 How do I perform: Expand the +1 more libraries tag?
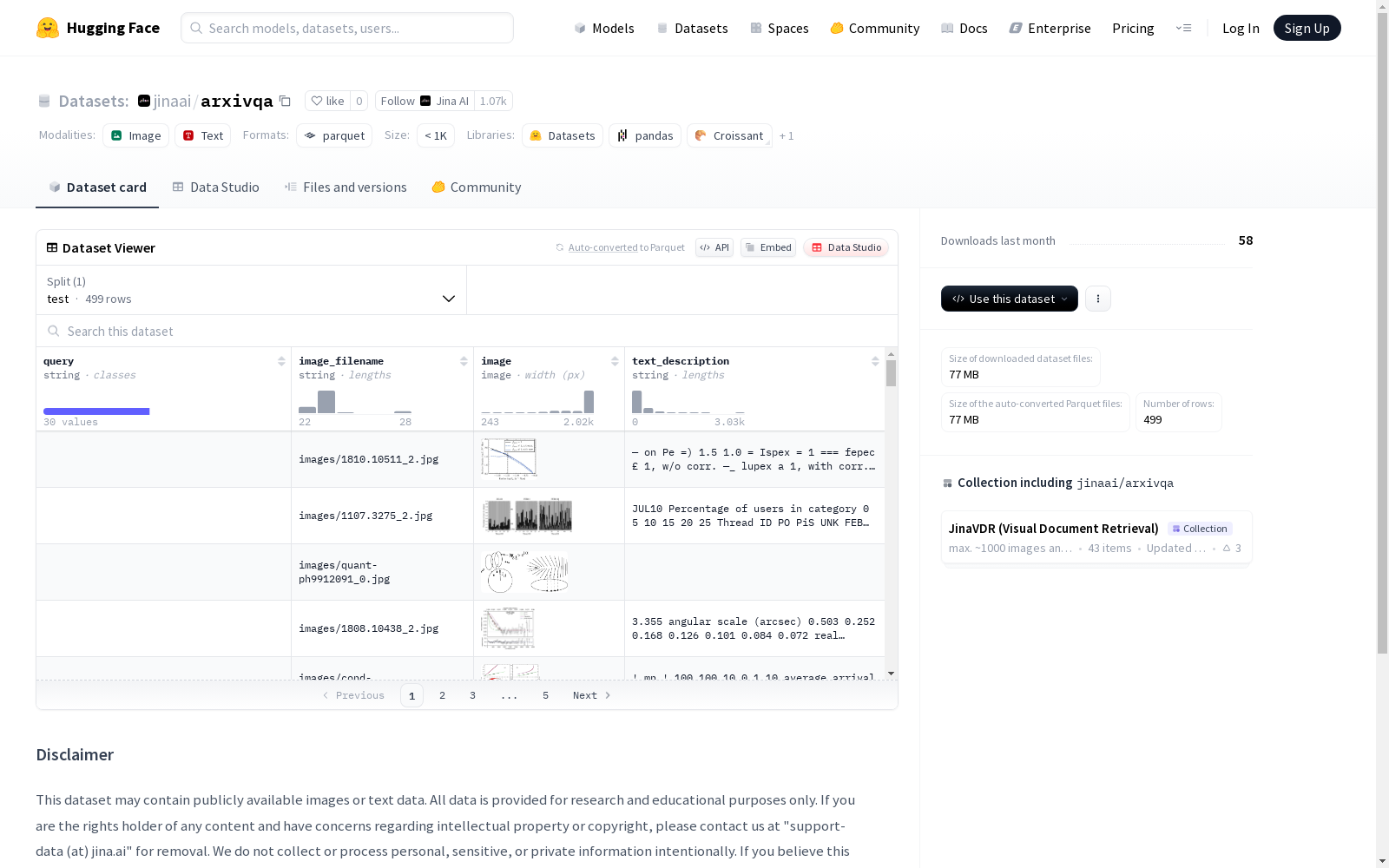(787, 135)
